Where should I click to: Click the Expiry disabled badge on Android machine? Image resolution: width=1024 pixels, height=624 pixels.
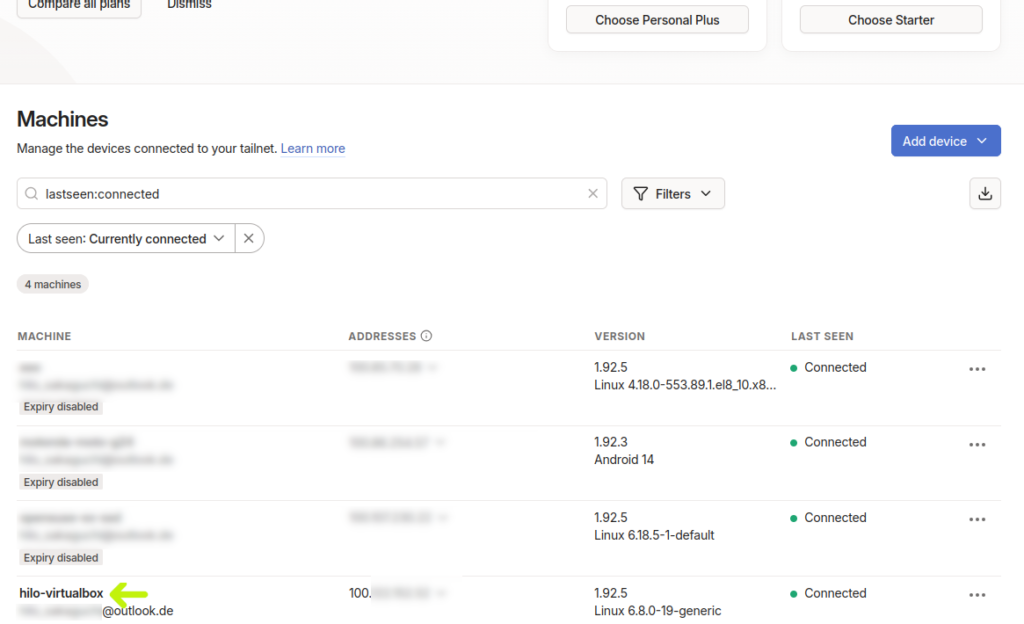pos(61,482)
